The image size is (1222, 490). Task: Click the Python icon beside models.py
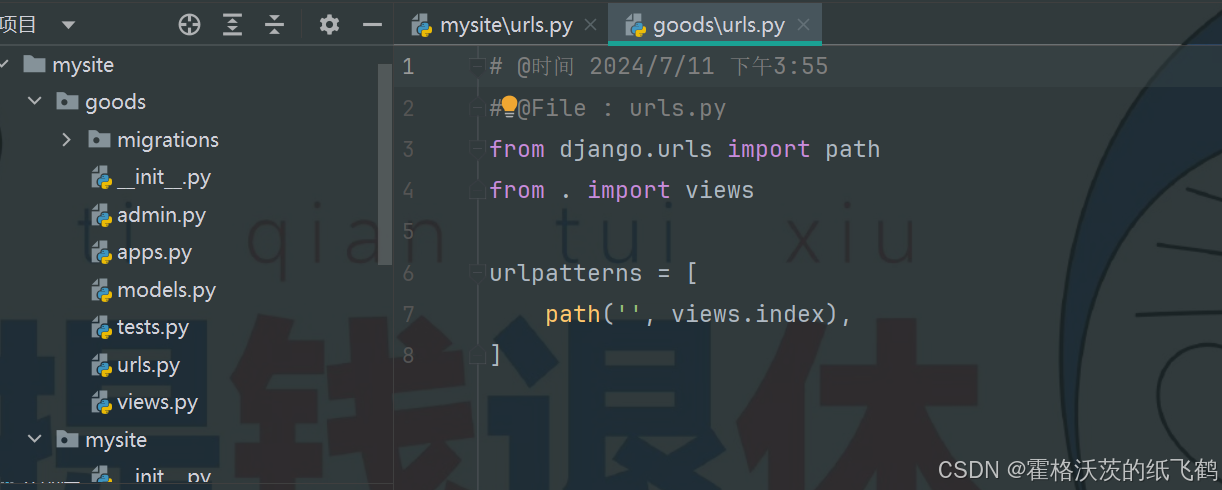[101, 291]
